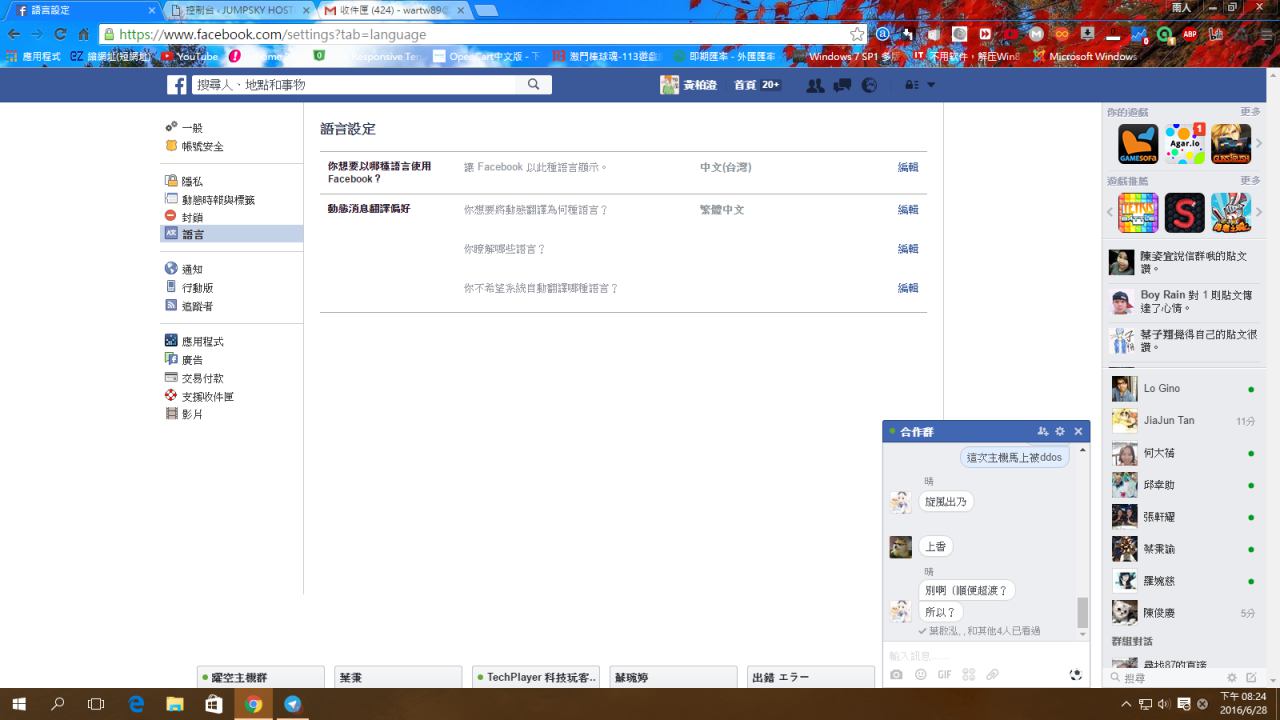Select 隱私 in settings sidebar
The image size is (1280, 720).
point(192,181)
